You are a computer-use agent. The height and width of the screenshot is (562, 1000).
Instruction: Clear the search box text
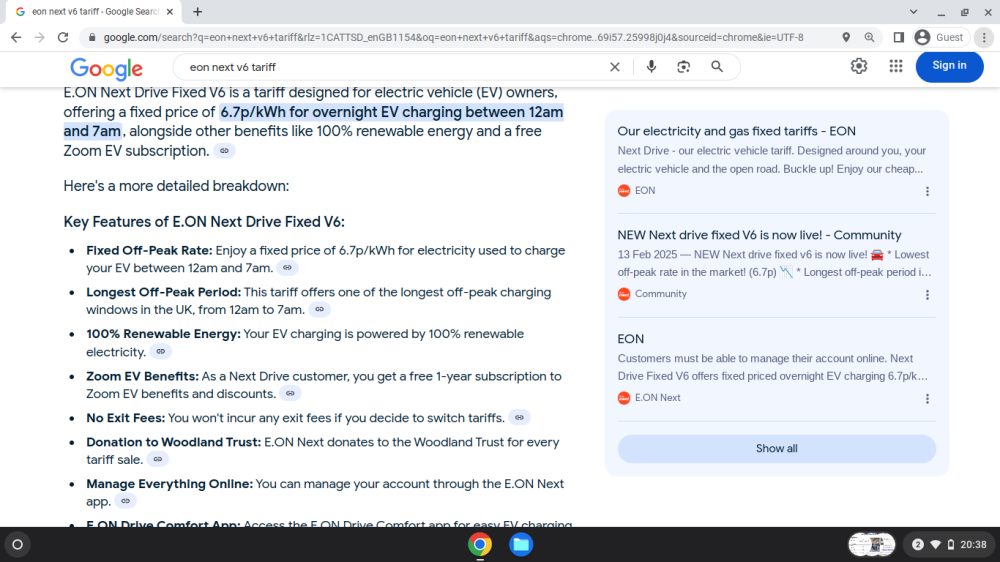click(614, 67)
